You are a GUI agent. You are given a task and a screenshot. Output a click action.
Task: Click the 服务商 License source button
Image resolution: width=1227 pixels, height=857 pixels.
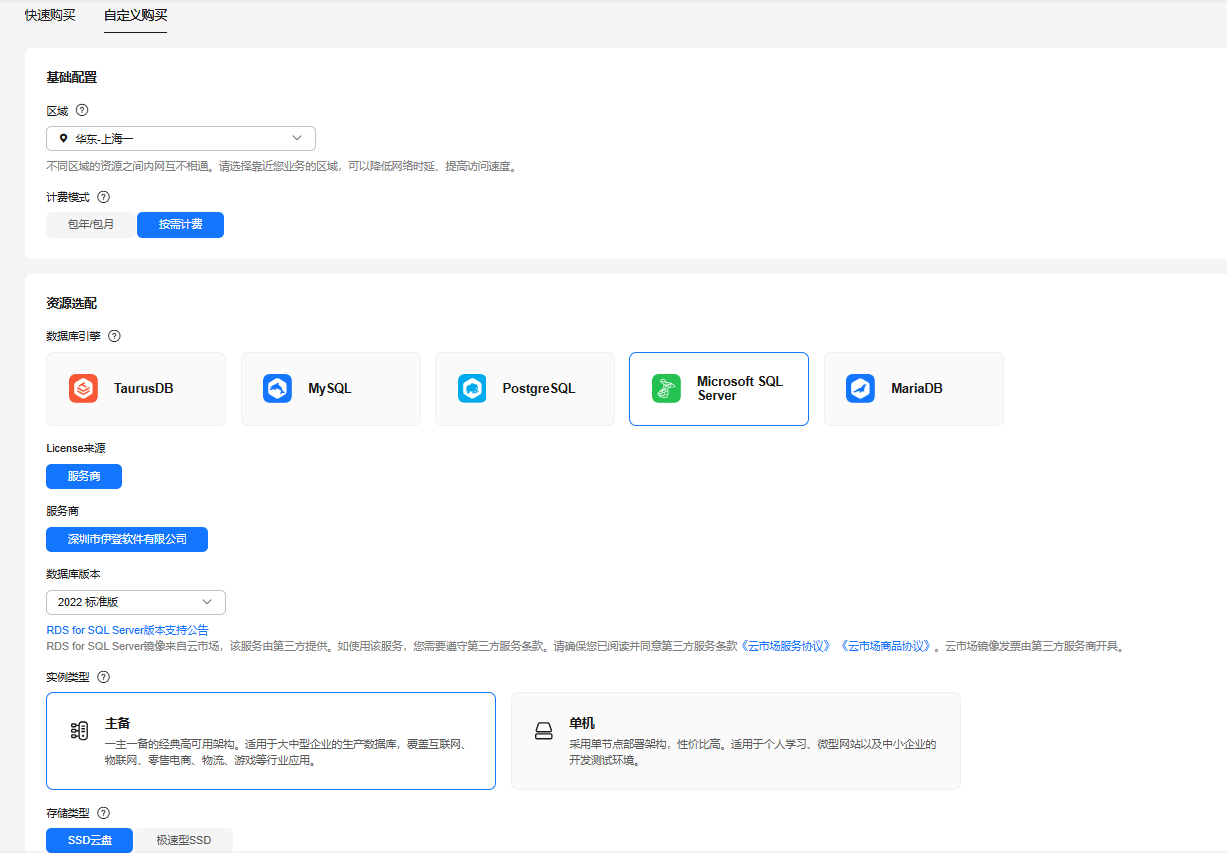click(84, 476)
